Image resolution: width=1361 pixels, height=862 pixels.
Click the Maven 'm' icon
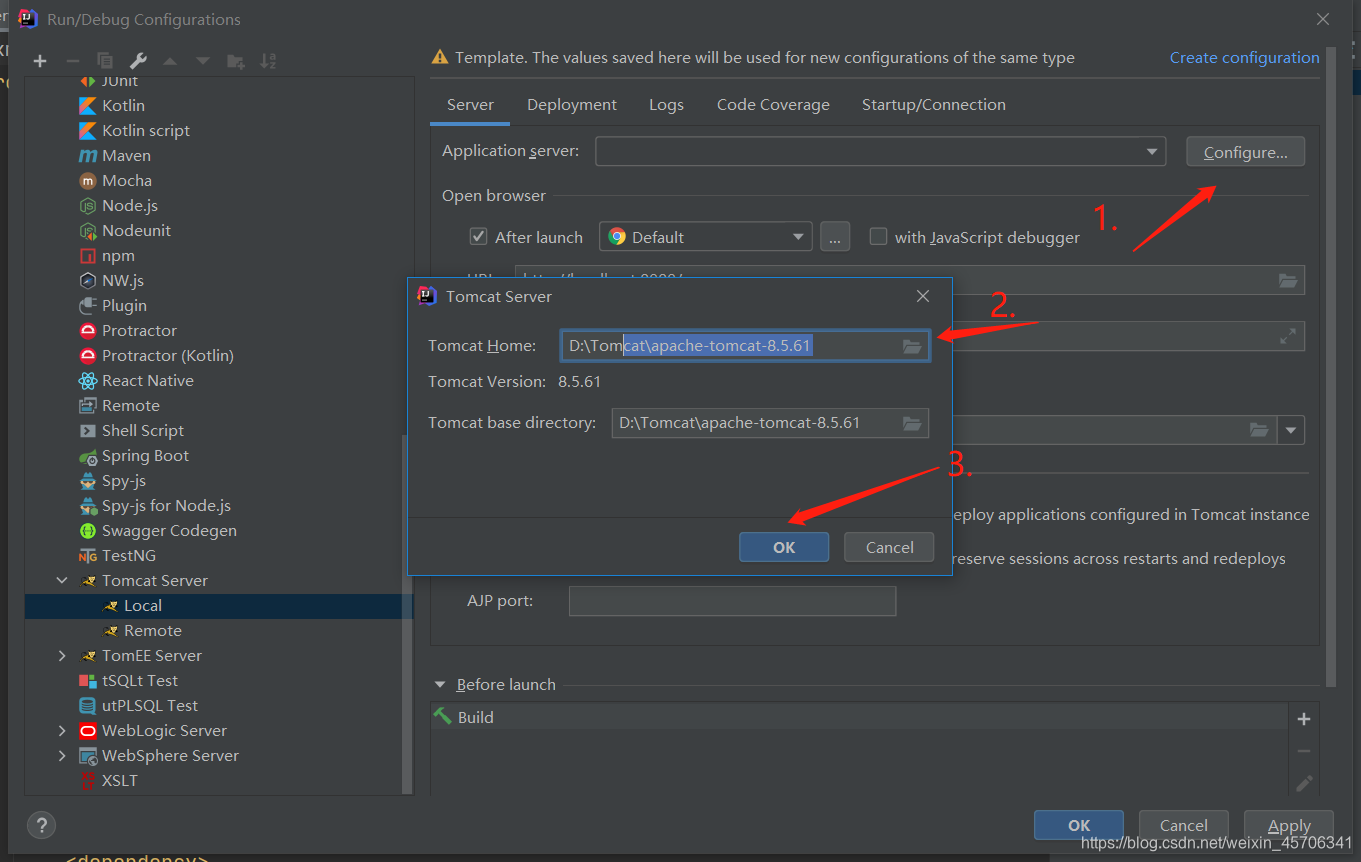pyautogui.click(x=87, y=155)
